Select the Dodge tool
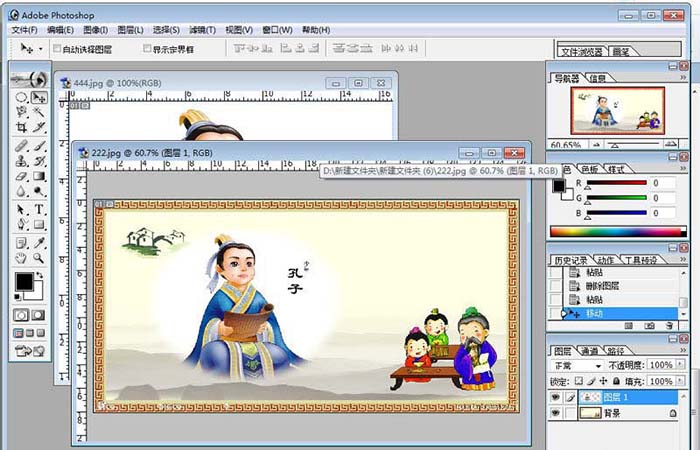Image resolution: width=700 pixels, height=450 pixels. 39,192
